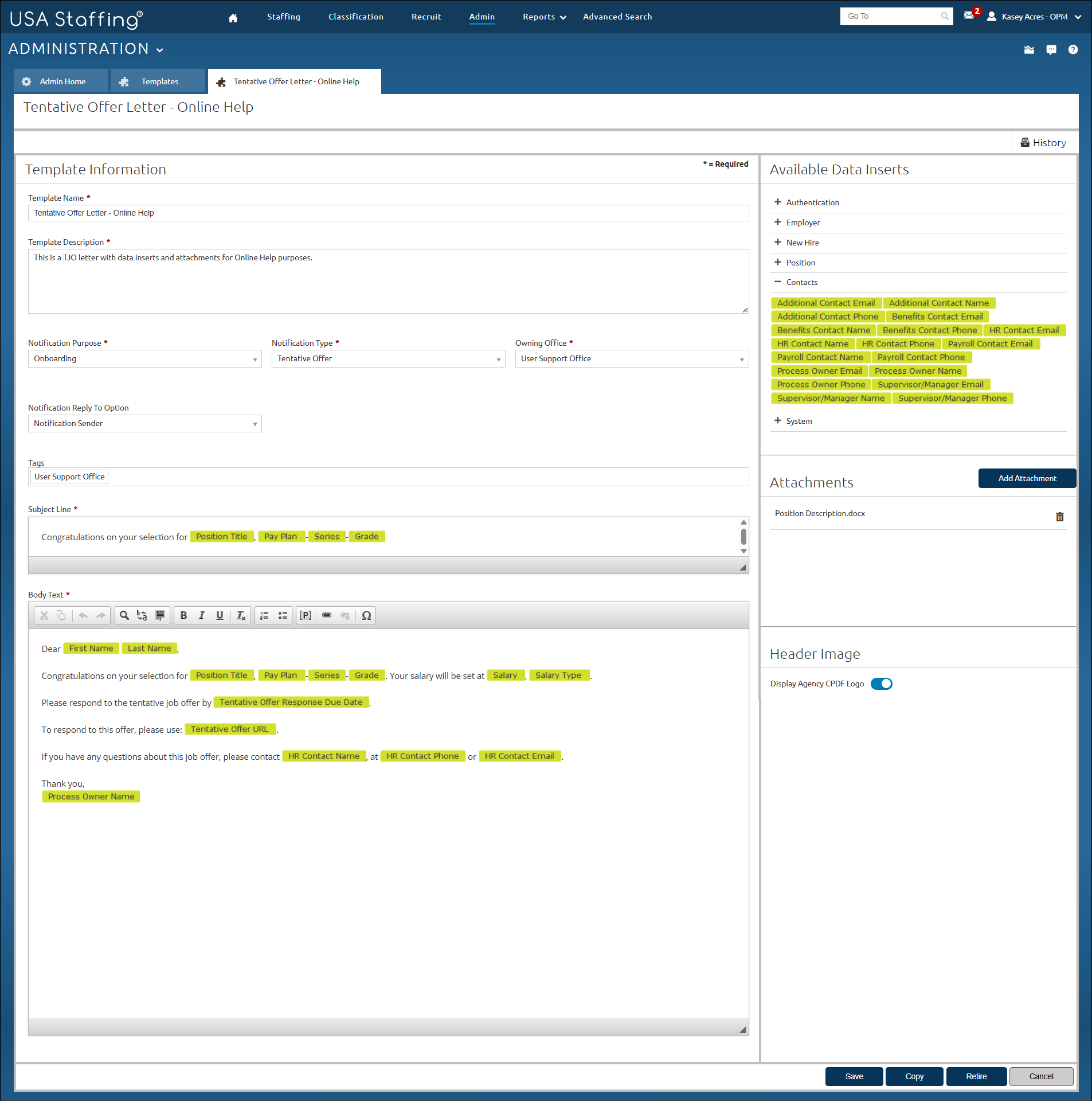The height and width of the screenshot is (1101, 1092).
Task: Click into the Template Name field
Action: coord(388,213)
